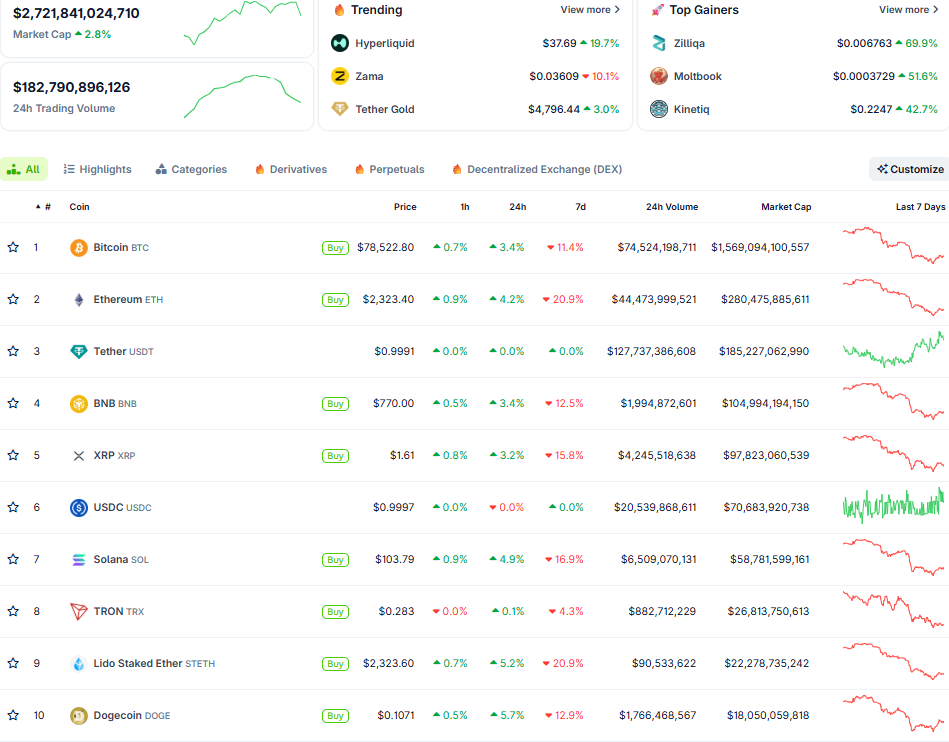Sort the table by rank # column

46,207
